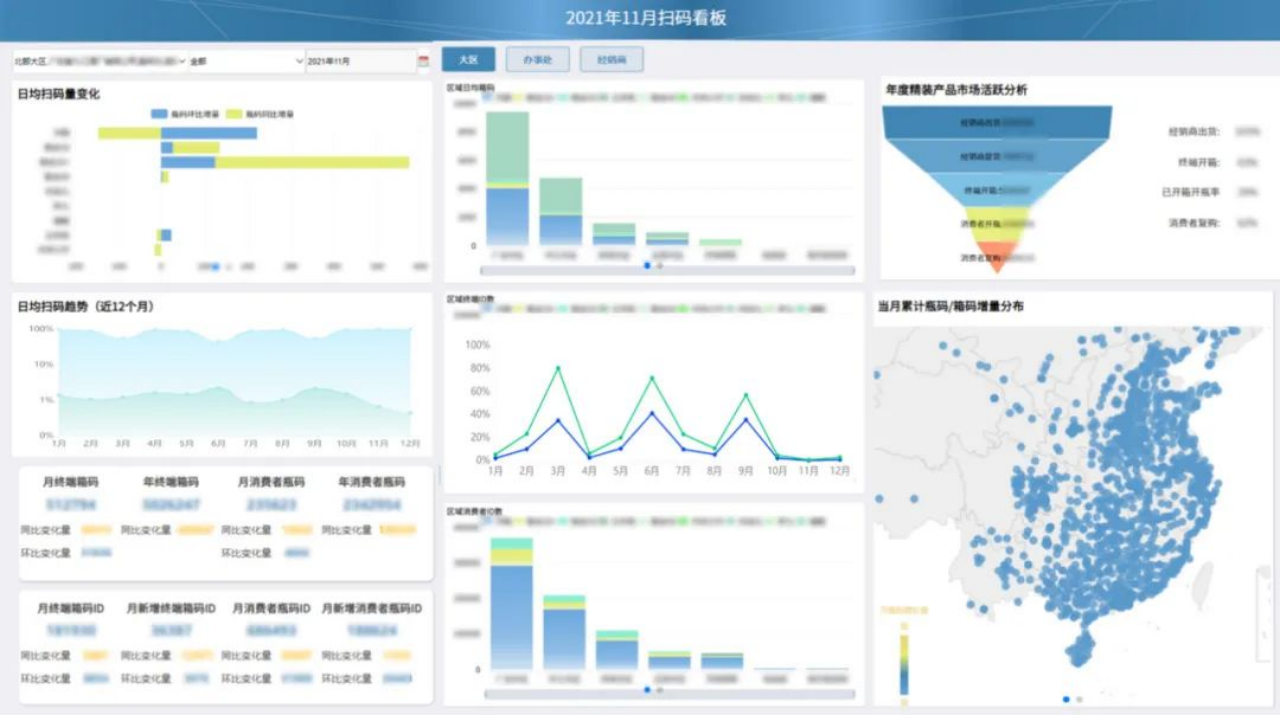
Task: Click blue page dot under 区域日均箱码 chart
Action: (648, 265)
